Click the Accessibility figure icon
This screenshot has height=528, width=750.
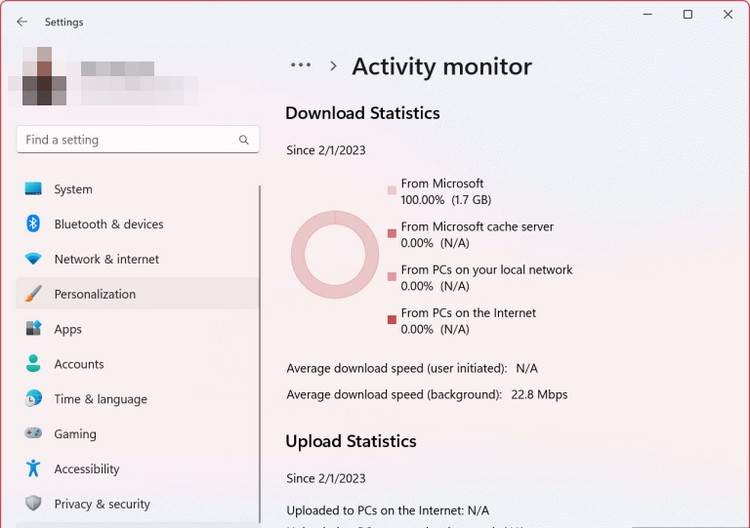pyautogui.click(x=33, y=468)
